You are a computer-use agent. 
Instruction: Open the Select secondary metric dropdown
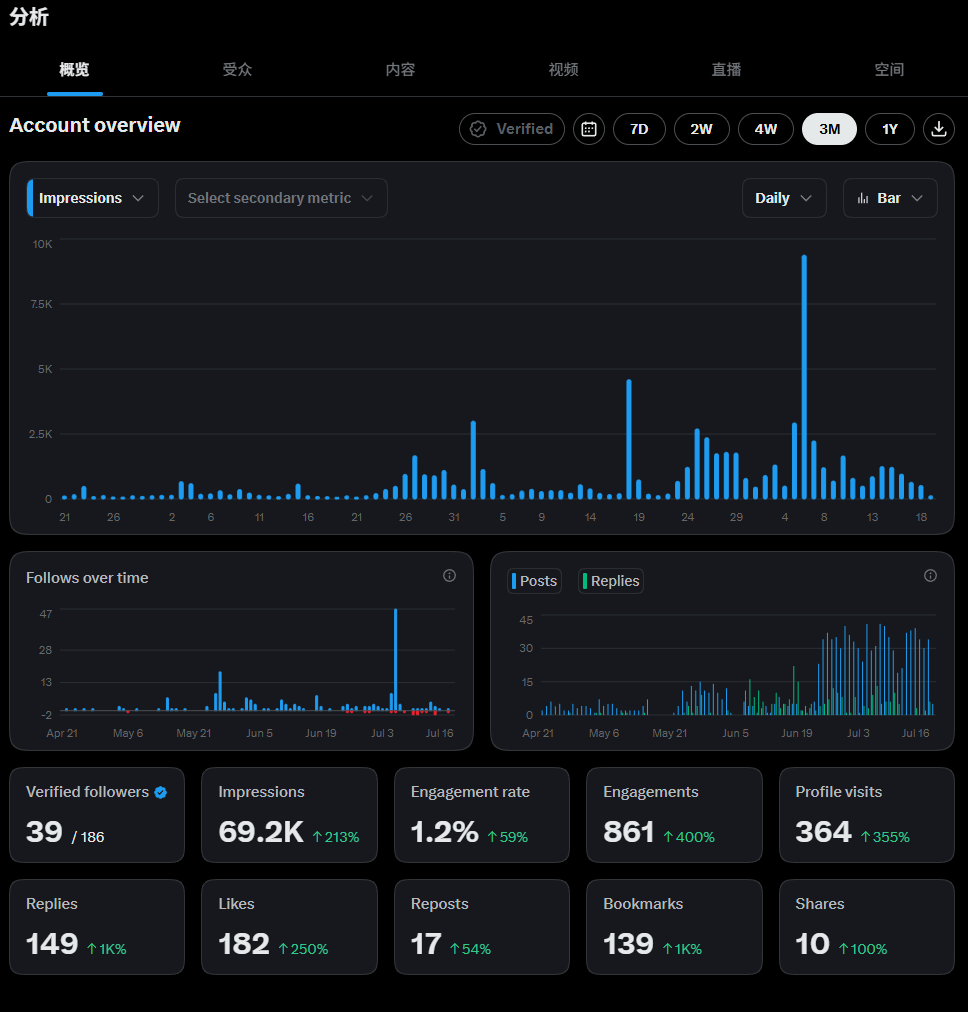click(281, 198)
